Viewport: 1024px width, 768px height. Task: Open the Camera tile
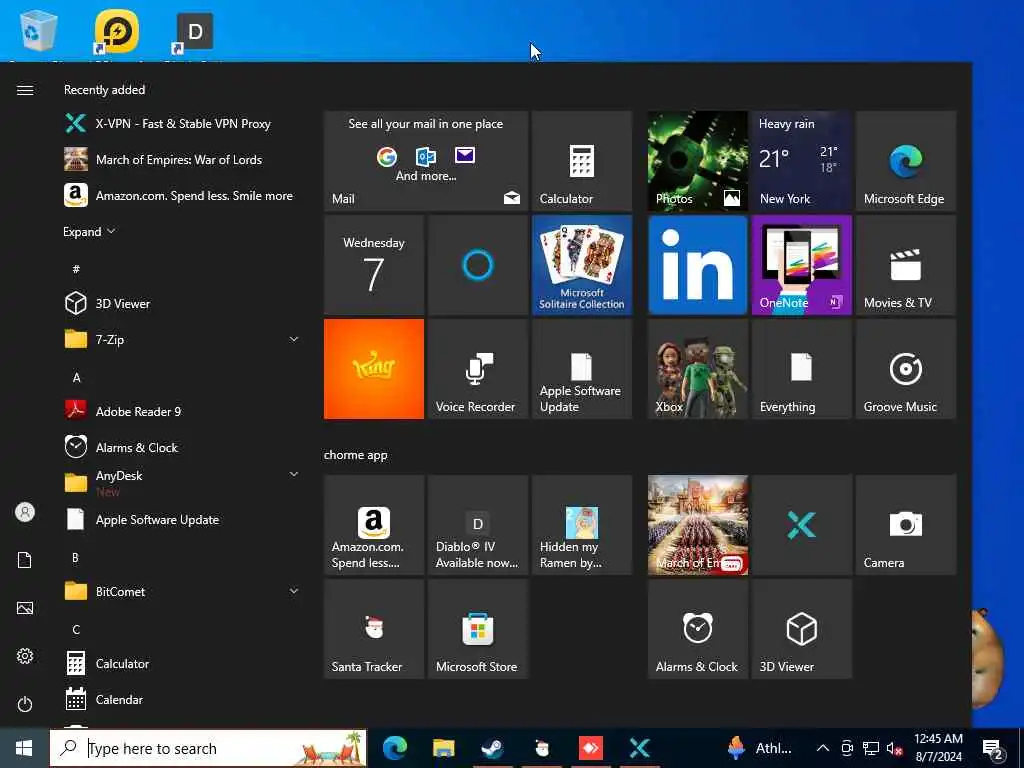tap(906, 525)
